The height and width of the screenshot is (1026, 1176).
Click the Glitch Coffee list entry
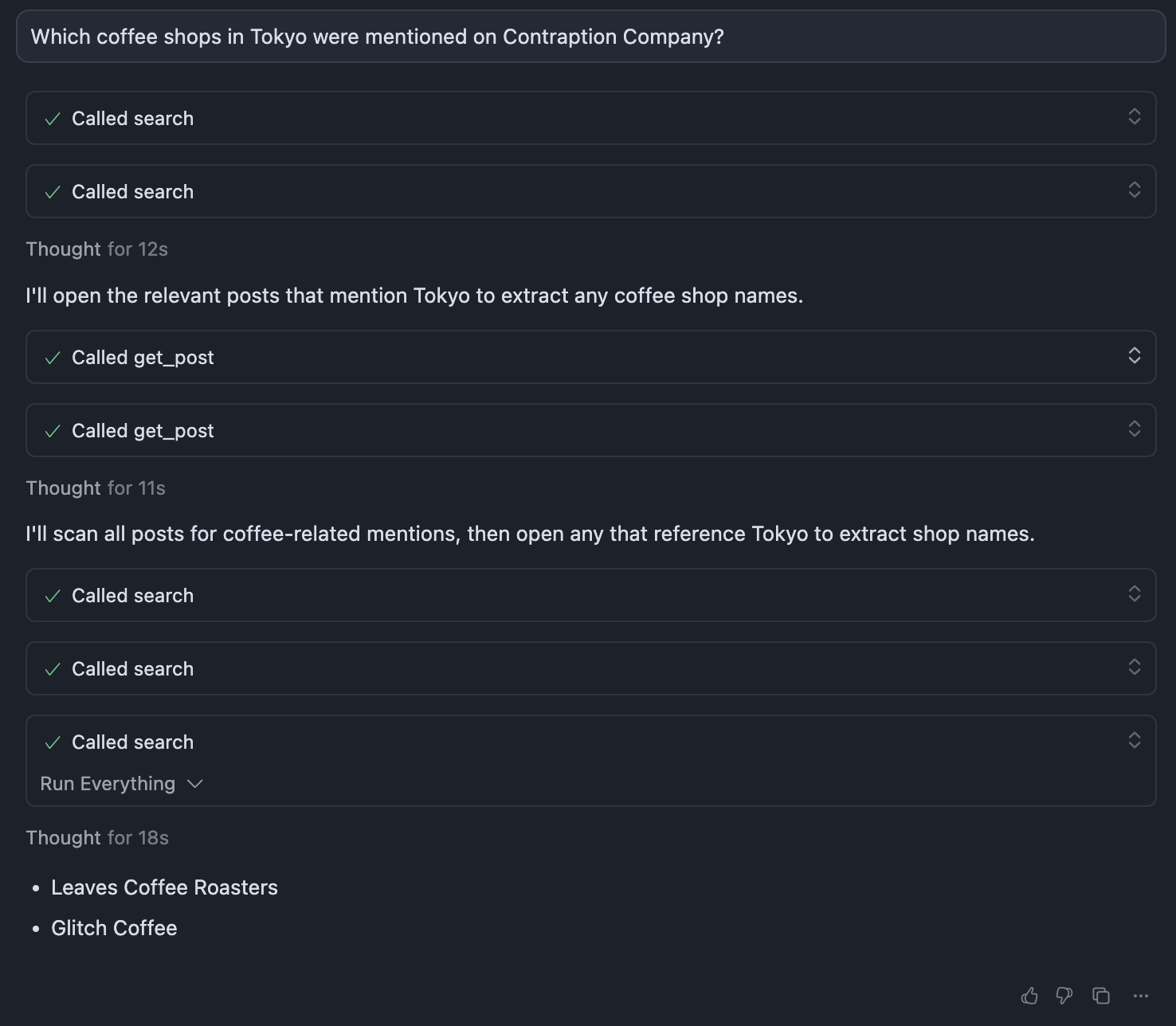(114, 927)
